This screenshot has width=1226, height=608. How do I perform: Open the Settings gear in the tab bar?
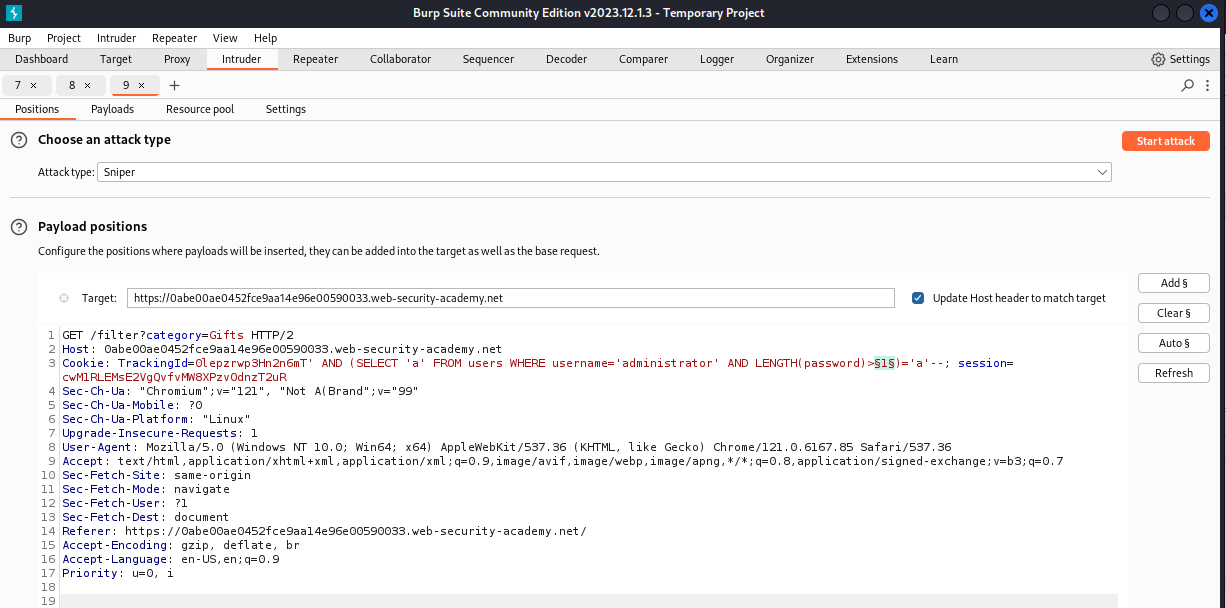click(1180, 59)
